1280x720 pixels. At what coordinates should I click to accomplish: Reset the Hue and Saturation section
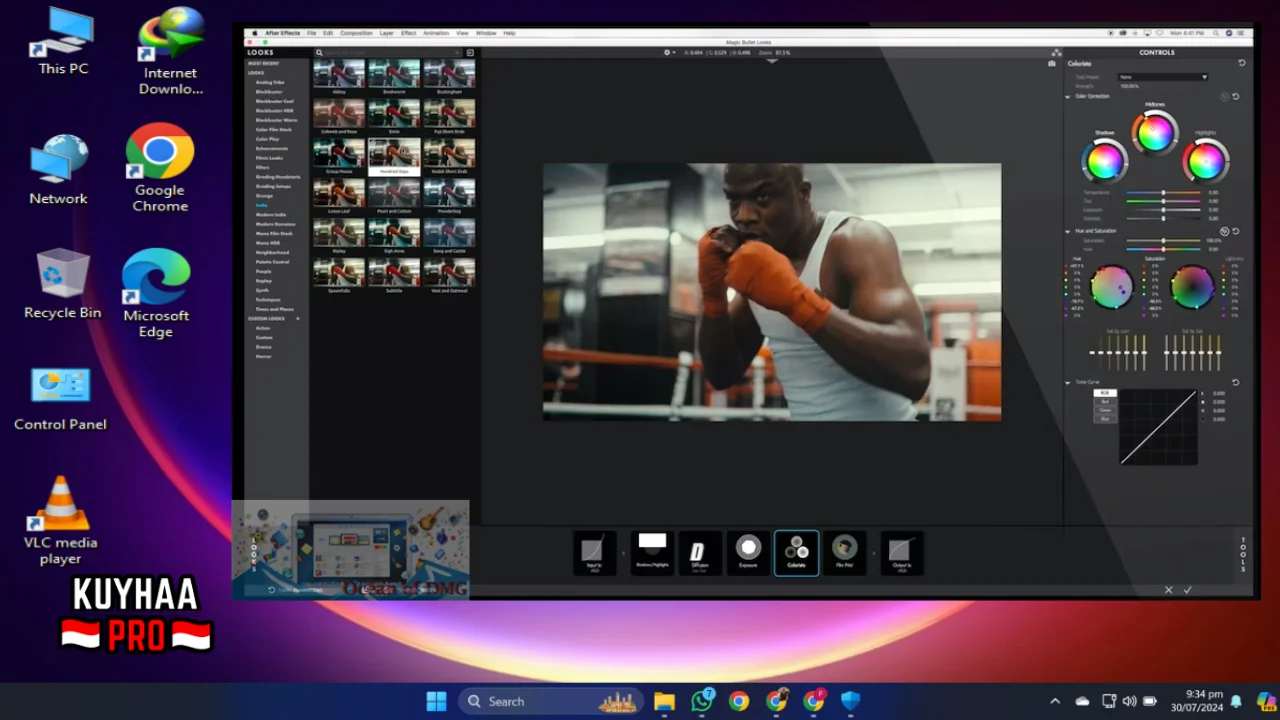[1236, 231]
